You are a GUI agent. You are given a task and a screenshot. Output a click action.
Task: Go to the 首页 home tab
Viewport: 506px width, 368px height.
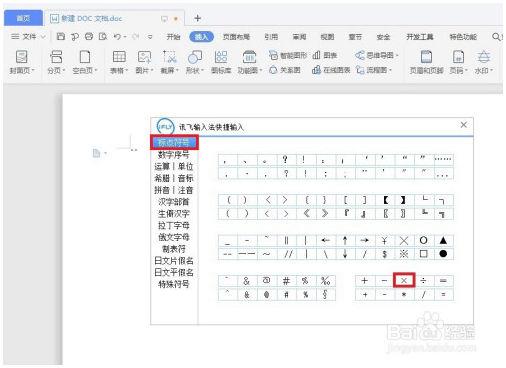(x=23, y=18)
